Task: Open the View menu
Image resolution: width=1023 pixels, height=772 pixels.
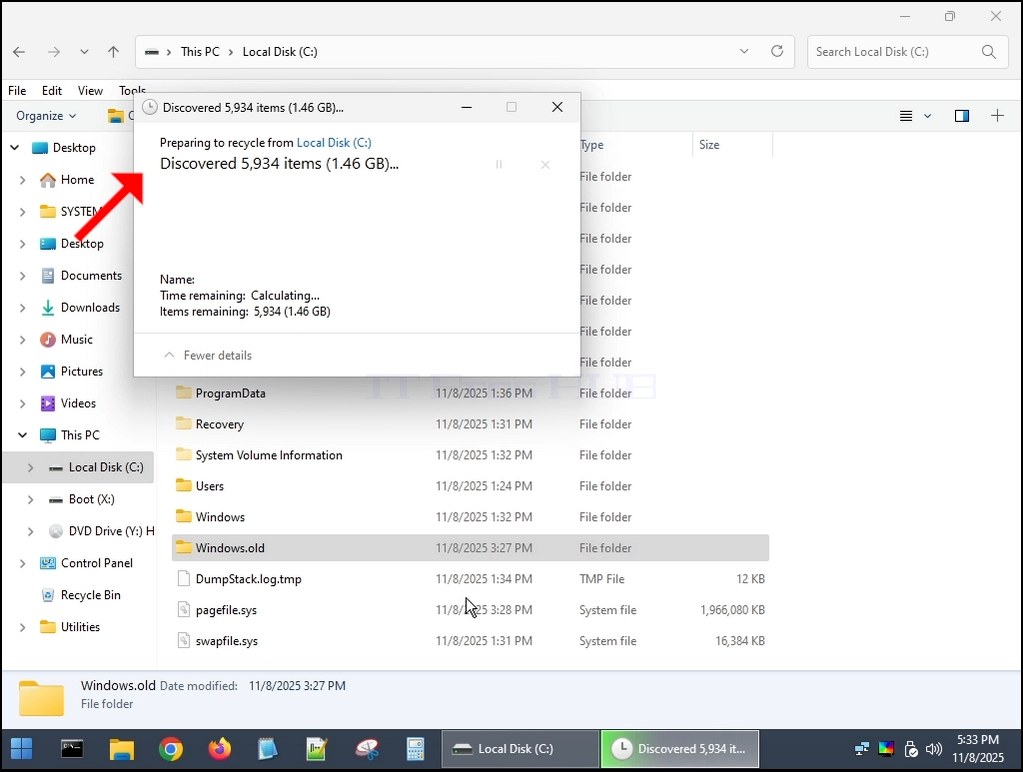Action: [x=90, y=91]
